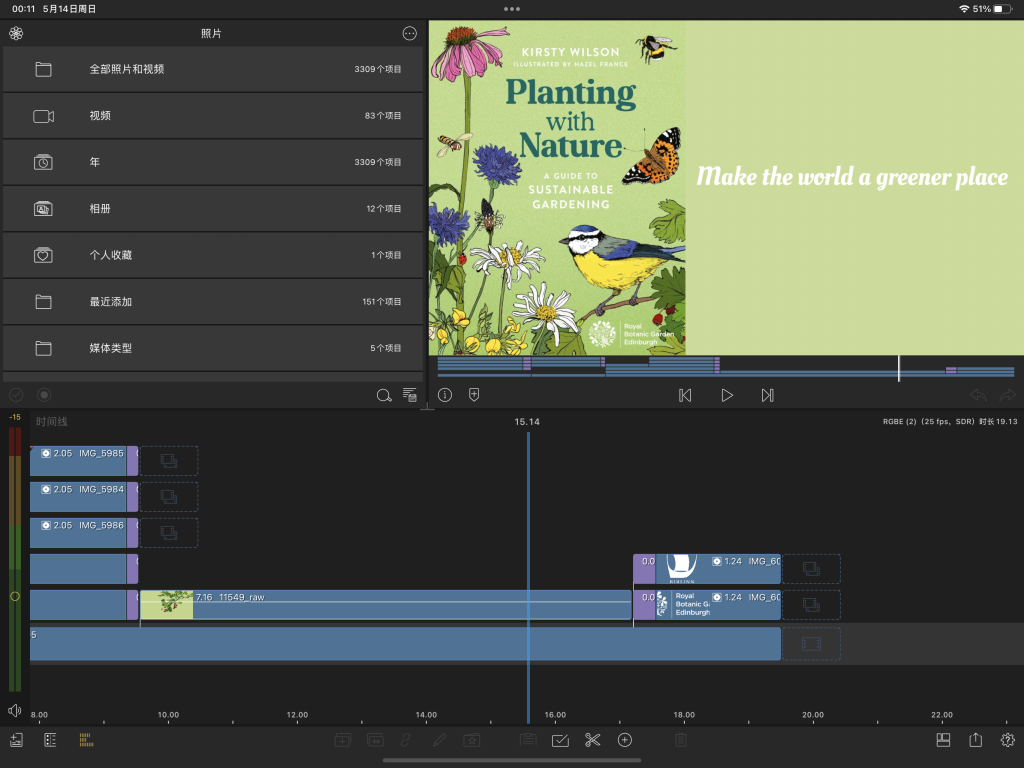Open the add plus circle menu
Image resolution: width=1024 pixels, height=768 pixels.
point(625,740)
